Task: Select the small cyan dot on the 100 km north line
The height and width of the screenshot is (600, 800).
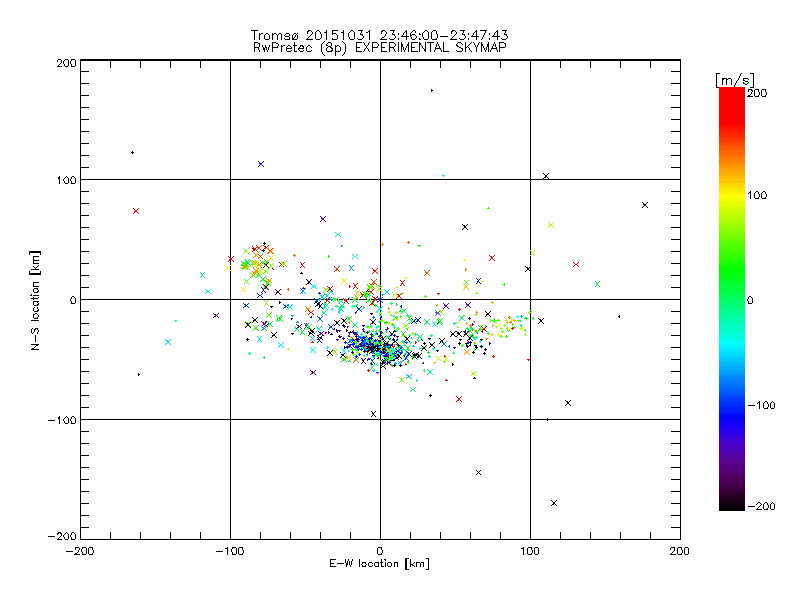Action: [443, 176]
